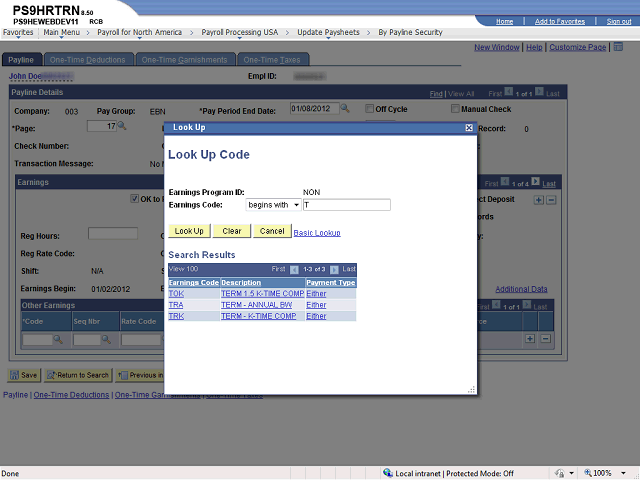Sort results by Earnings Code column
Viewport: 640px width, 480px height.
(x=193, y=282)
